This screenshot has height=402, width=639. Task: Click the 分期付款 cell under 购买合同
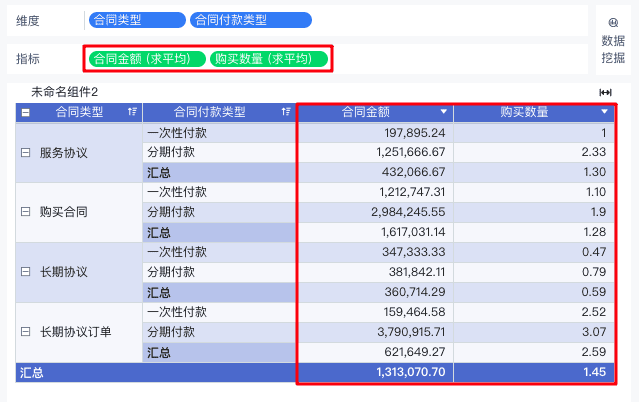pos(171,212)
